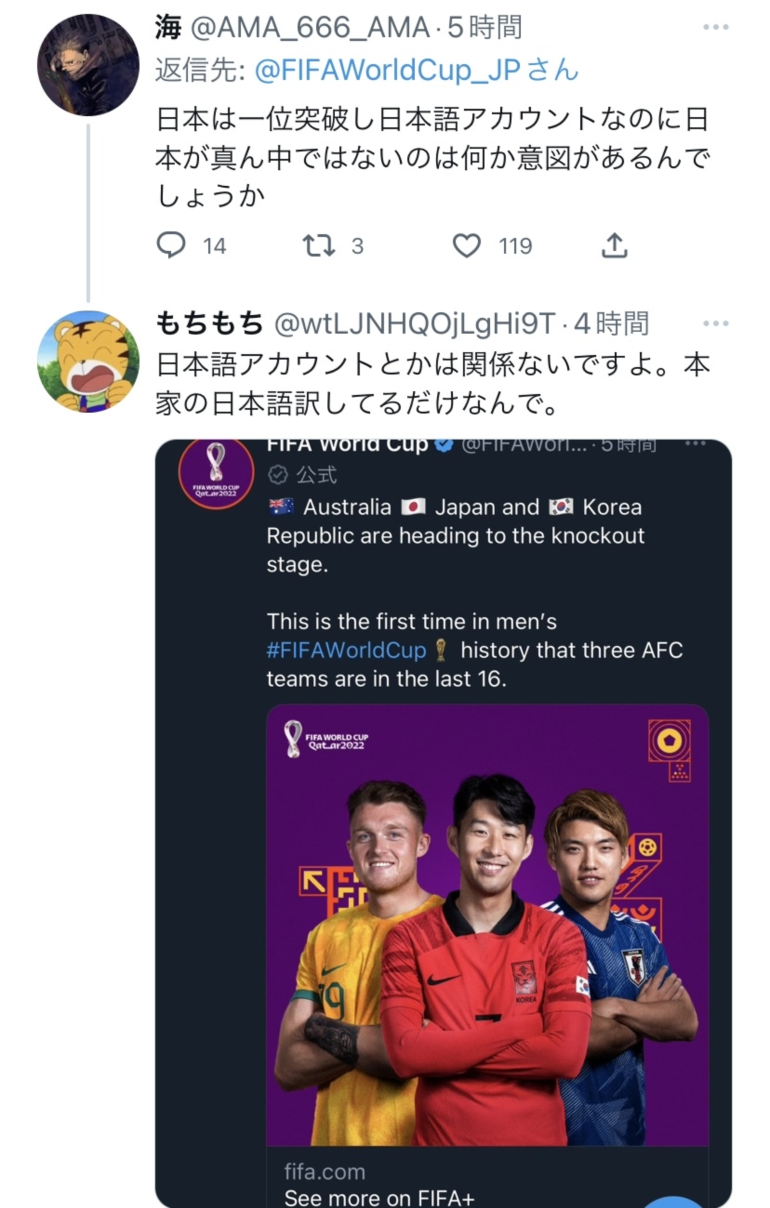Open the @wtLJNHQOjLgHi9T handle

(414, 323)
